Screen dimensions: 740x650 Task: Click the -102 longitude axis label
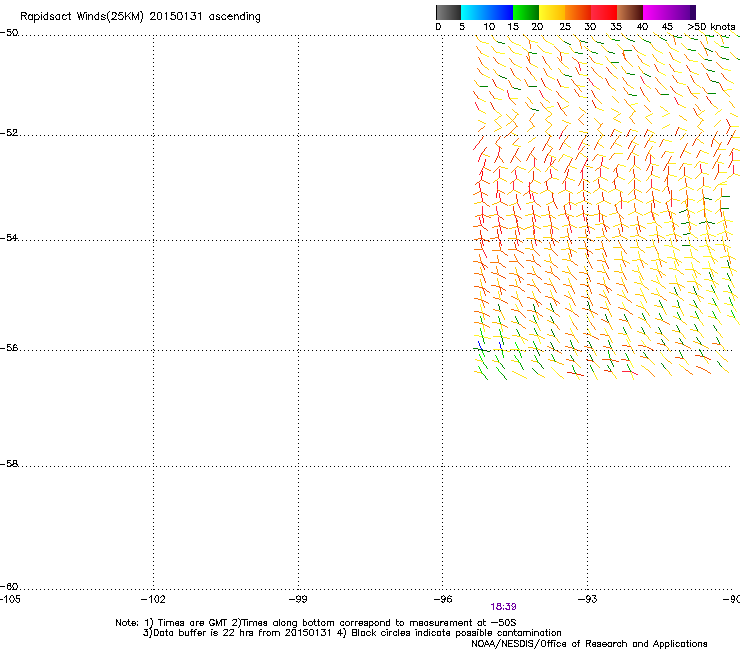[x=153, y=599]
